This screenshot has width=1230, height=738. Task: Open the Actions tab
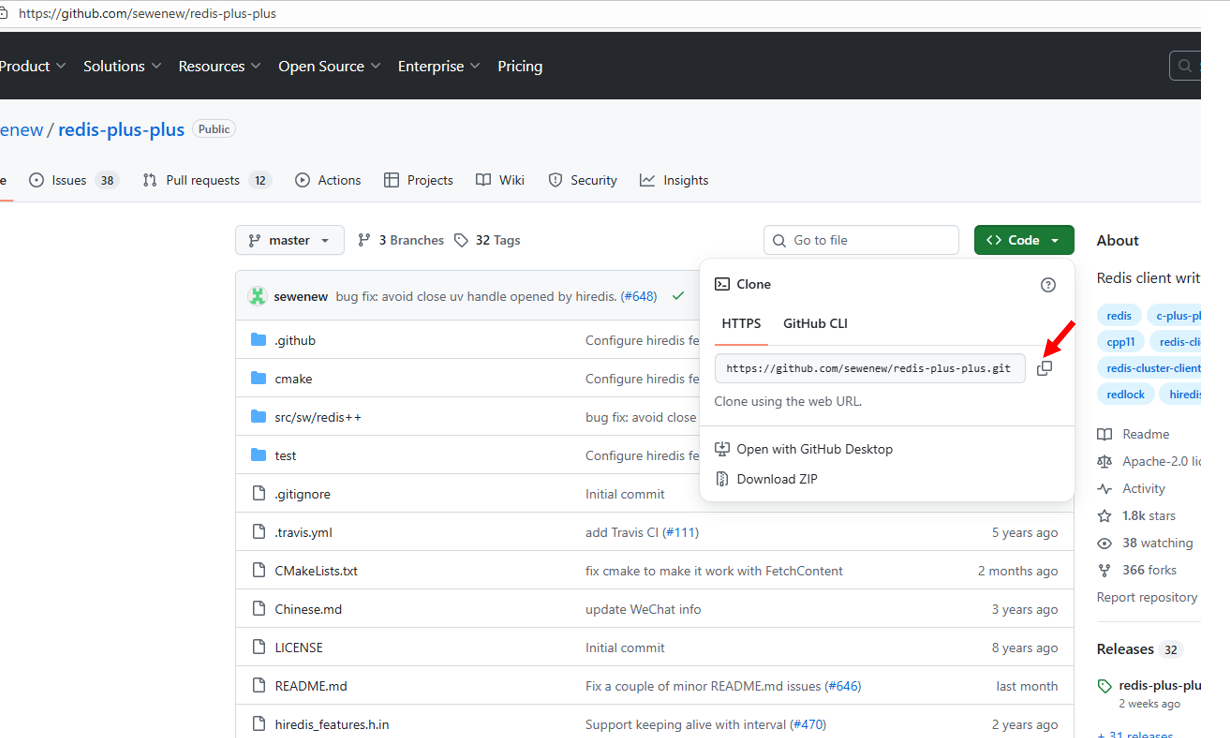tap(328, 180)
